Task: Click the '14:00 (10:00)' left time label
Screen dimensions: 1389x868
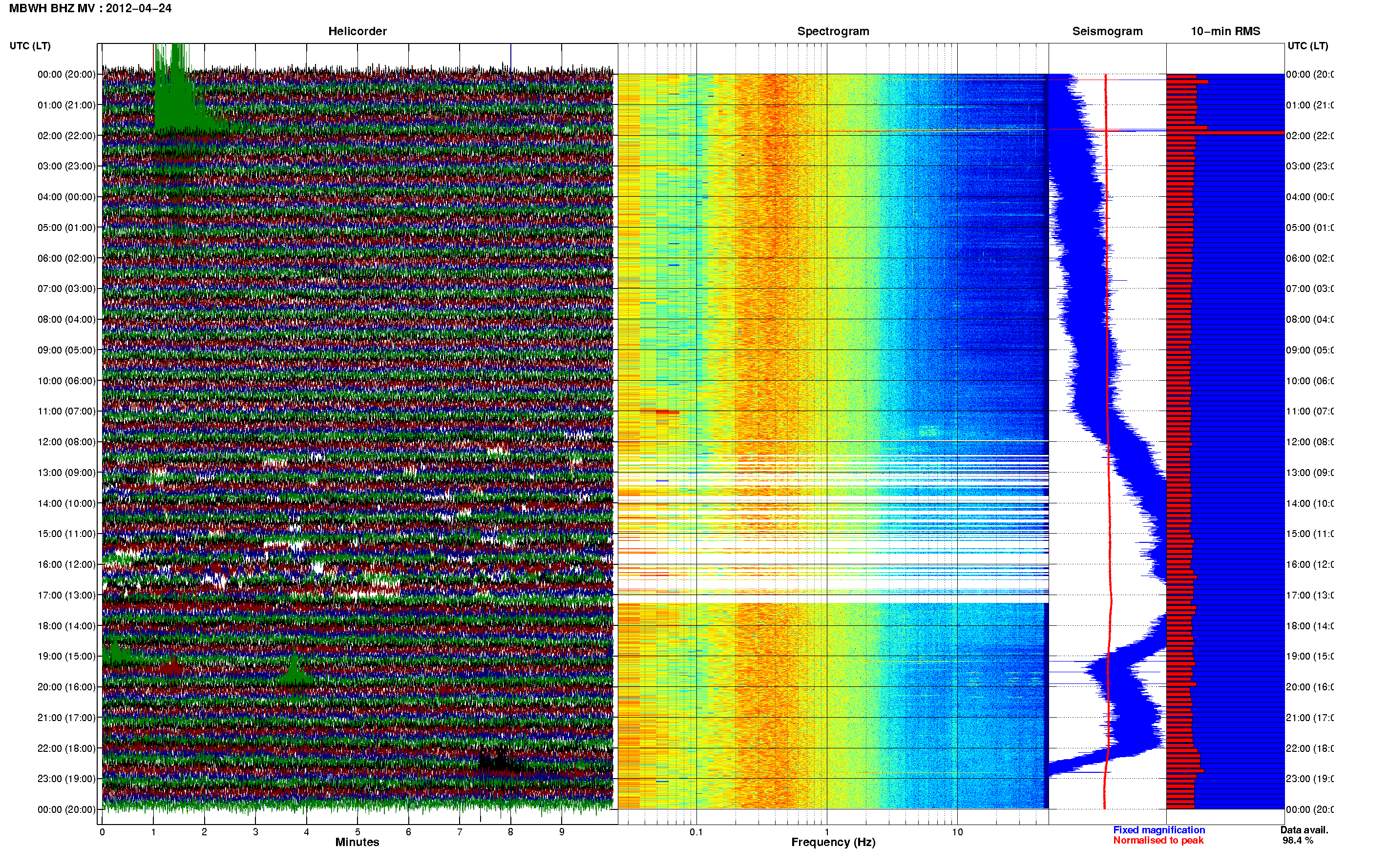Action: click(66, 503)
